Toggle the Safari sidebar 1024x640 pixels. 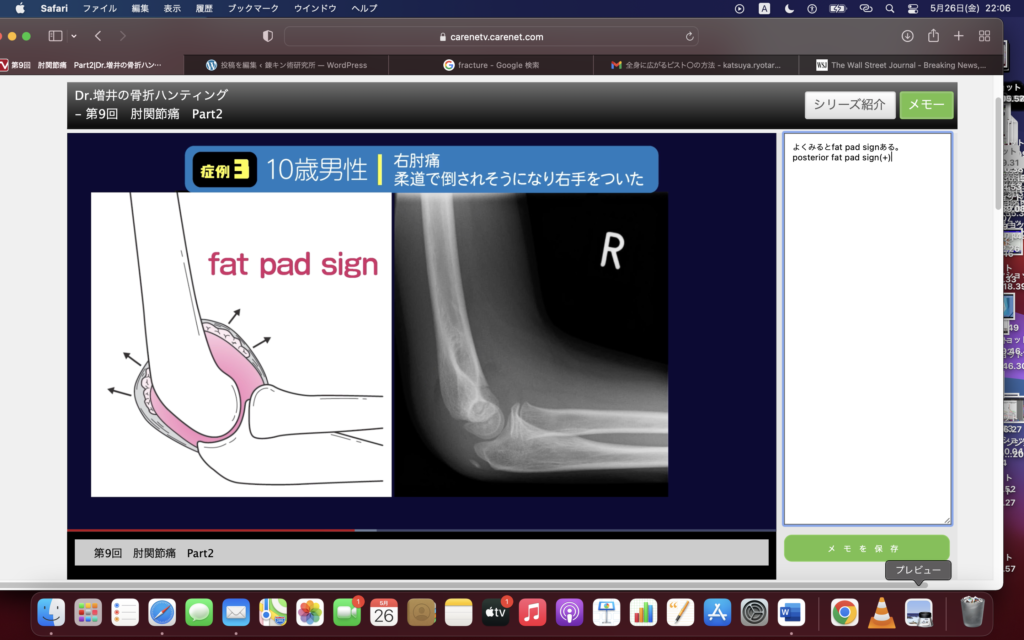tap(55, 36)
